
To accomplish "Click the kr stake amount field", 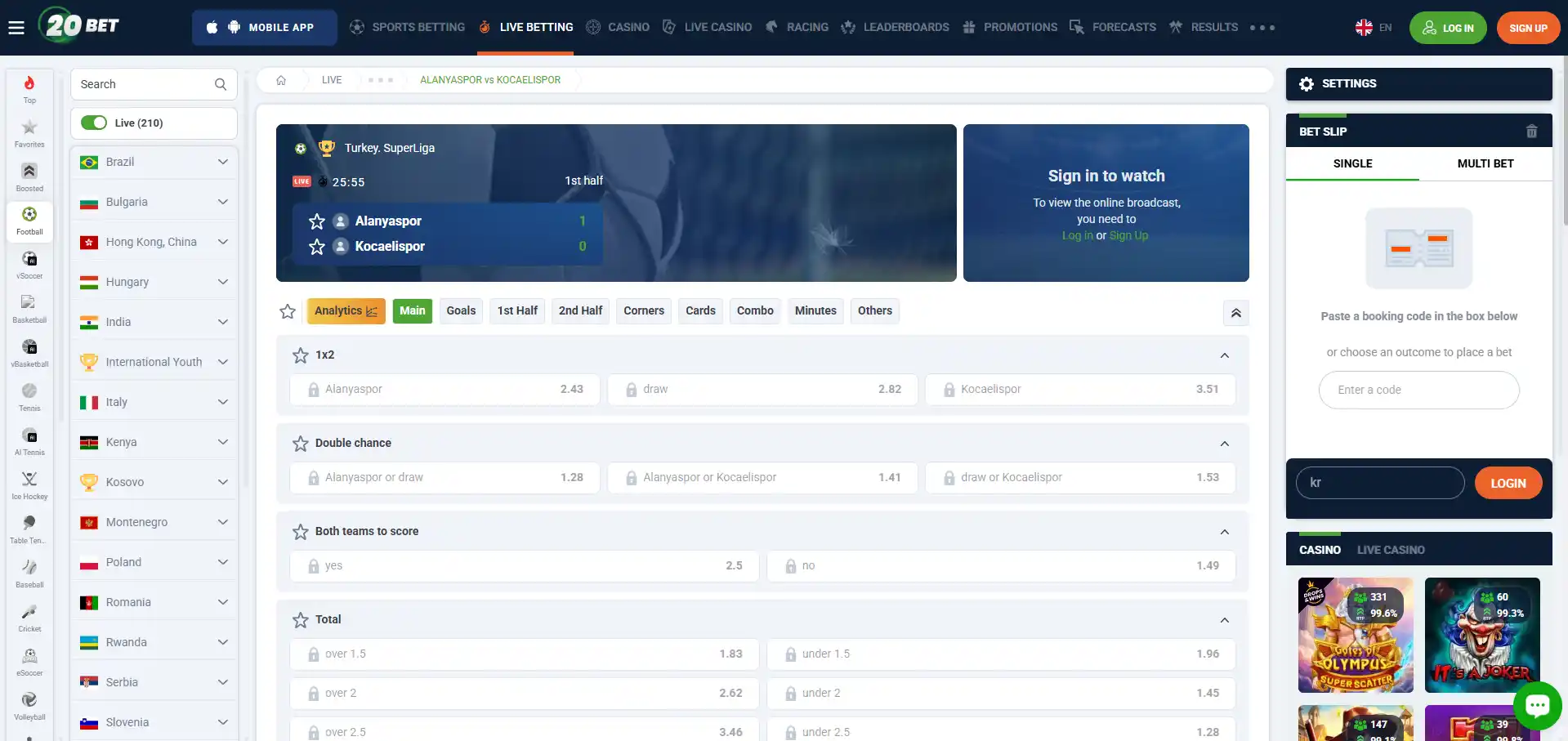I will click(1380, 483).
